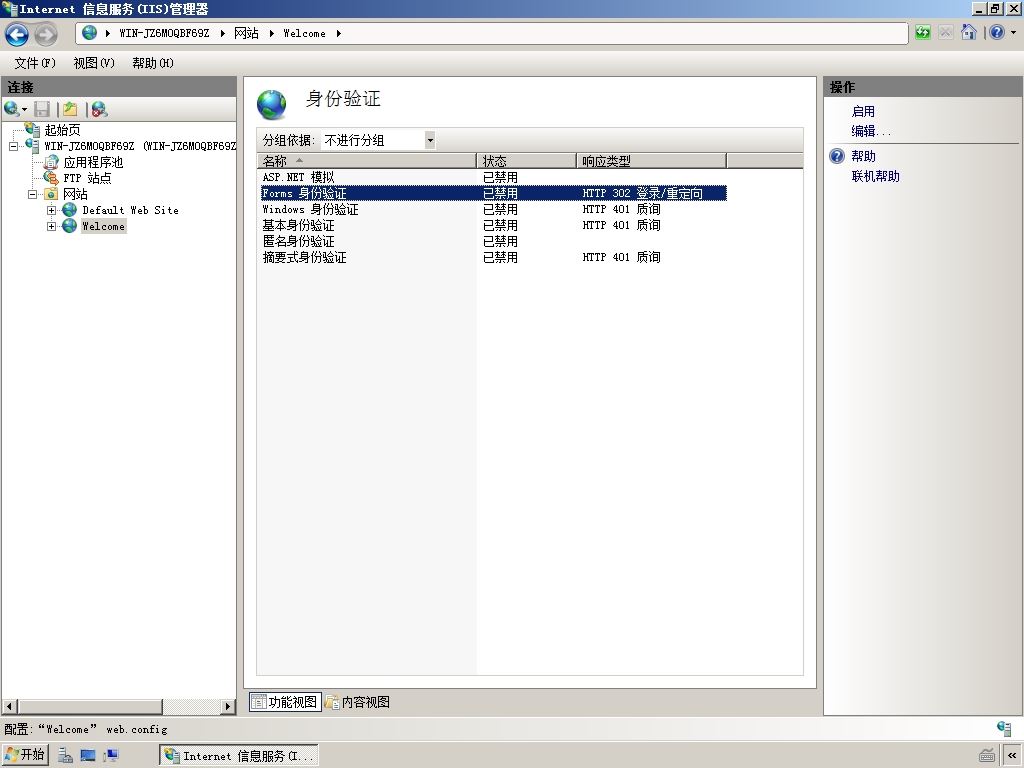Viewport: 1024px width, 768px height.
Task: Select FTP 站点 in the tree
Action: coord(88,178)
